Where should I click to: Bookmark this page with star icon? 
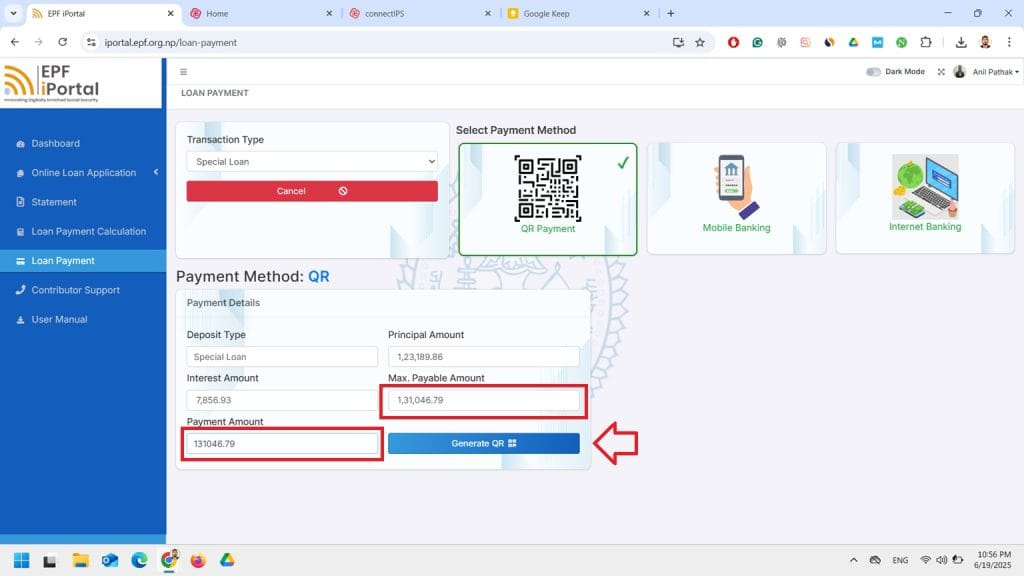(700, 42)
